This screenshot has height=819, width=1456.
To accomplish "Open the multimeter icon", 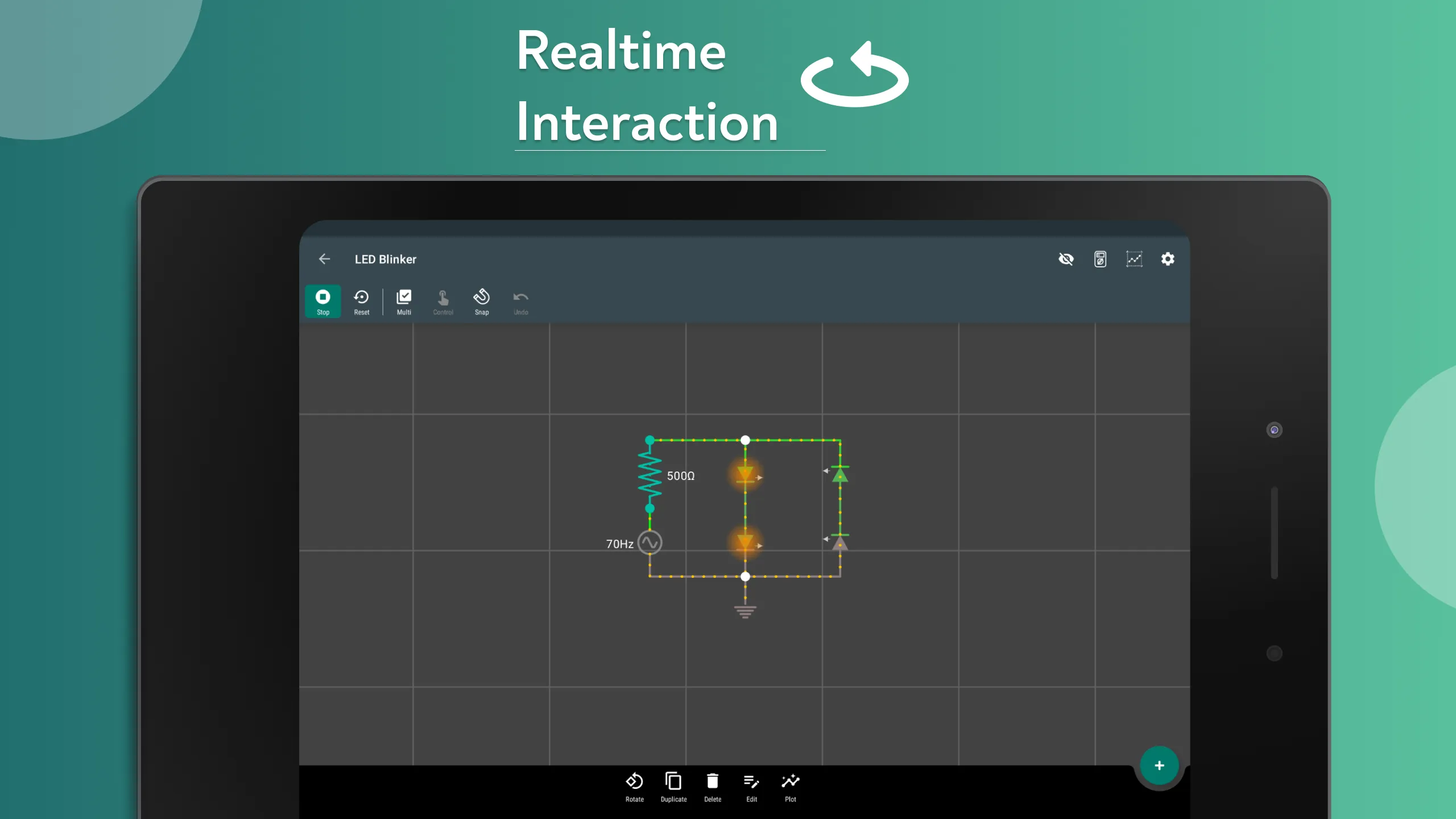I will pyautogui.click(x=1100, y=259).
